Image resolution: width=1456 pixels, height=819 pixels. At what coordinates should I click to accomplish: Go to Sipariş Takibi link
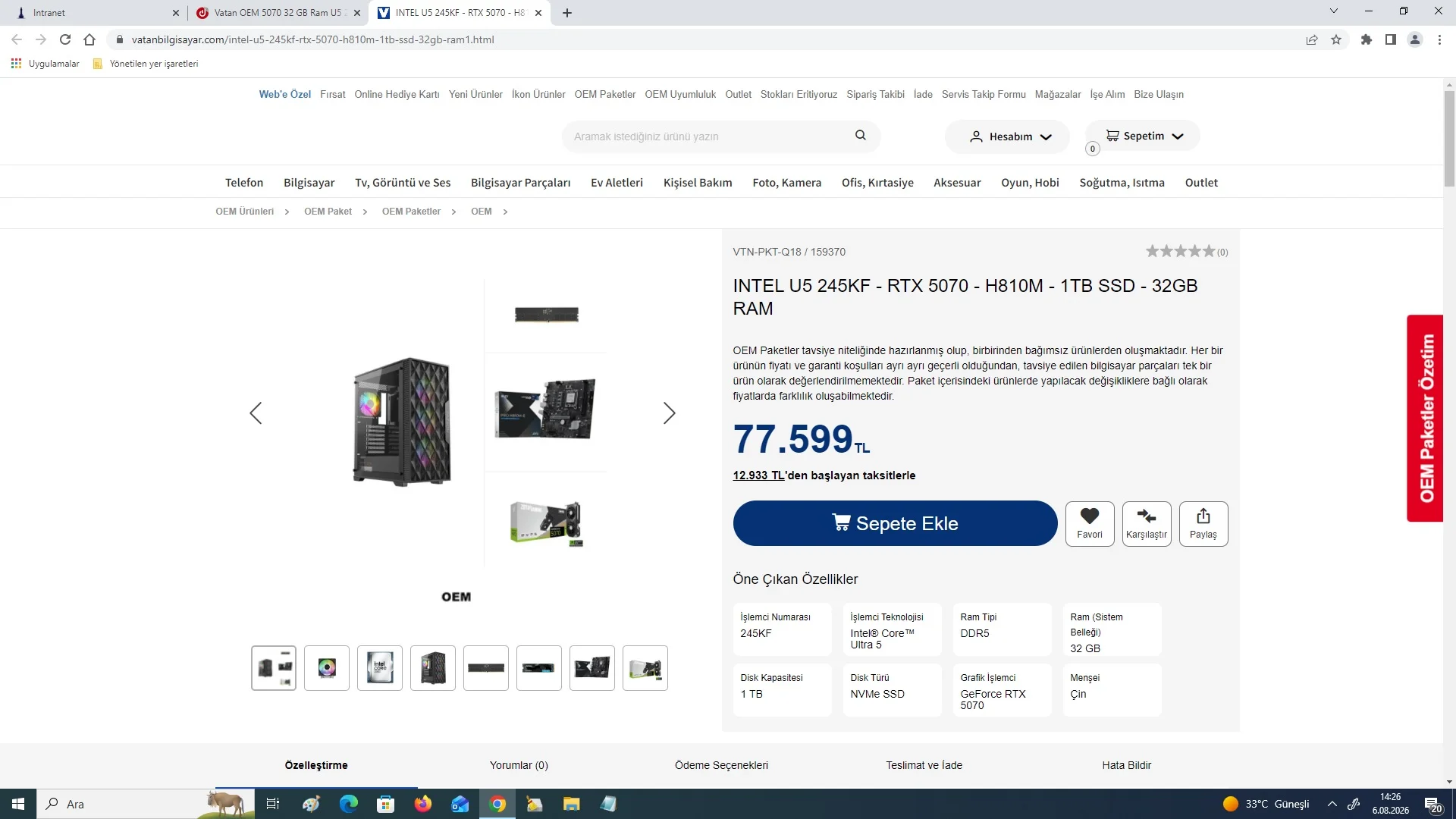pos(875,95)
